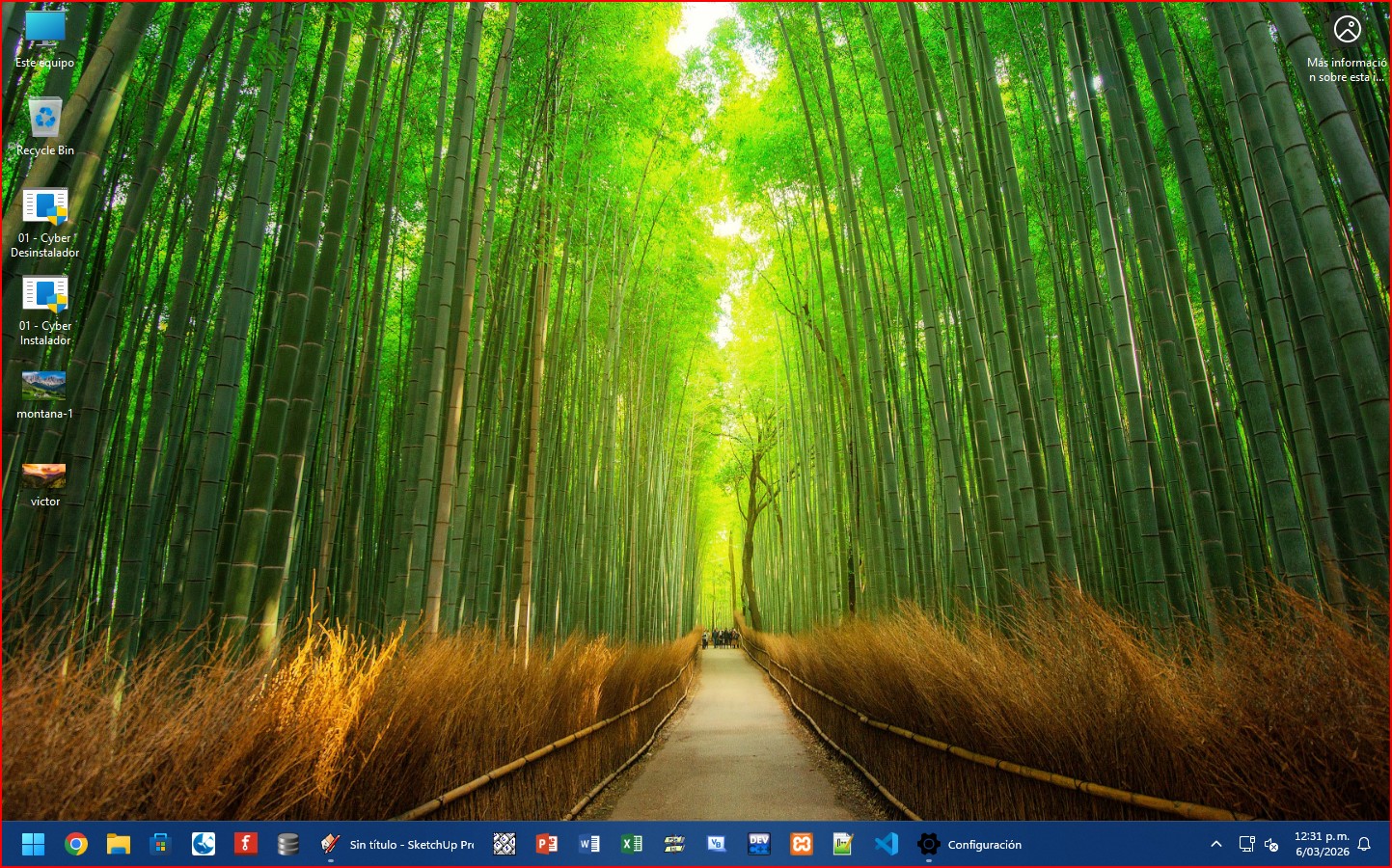This screenshot has width=1392, height=868.
Task: Open the notifications bell
Action: point(1364,845)
